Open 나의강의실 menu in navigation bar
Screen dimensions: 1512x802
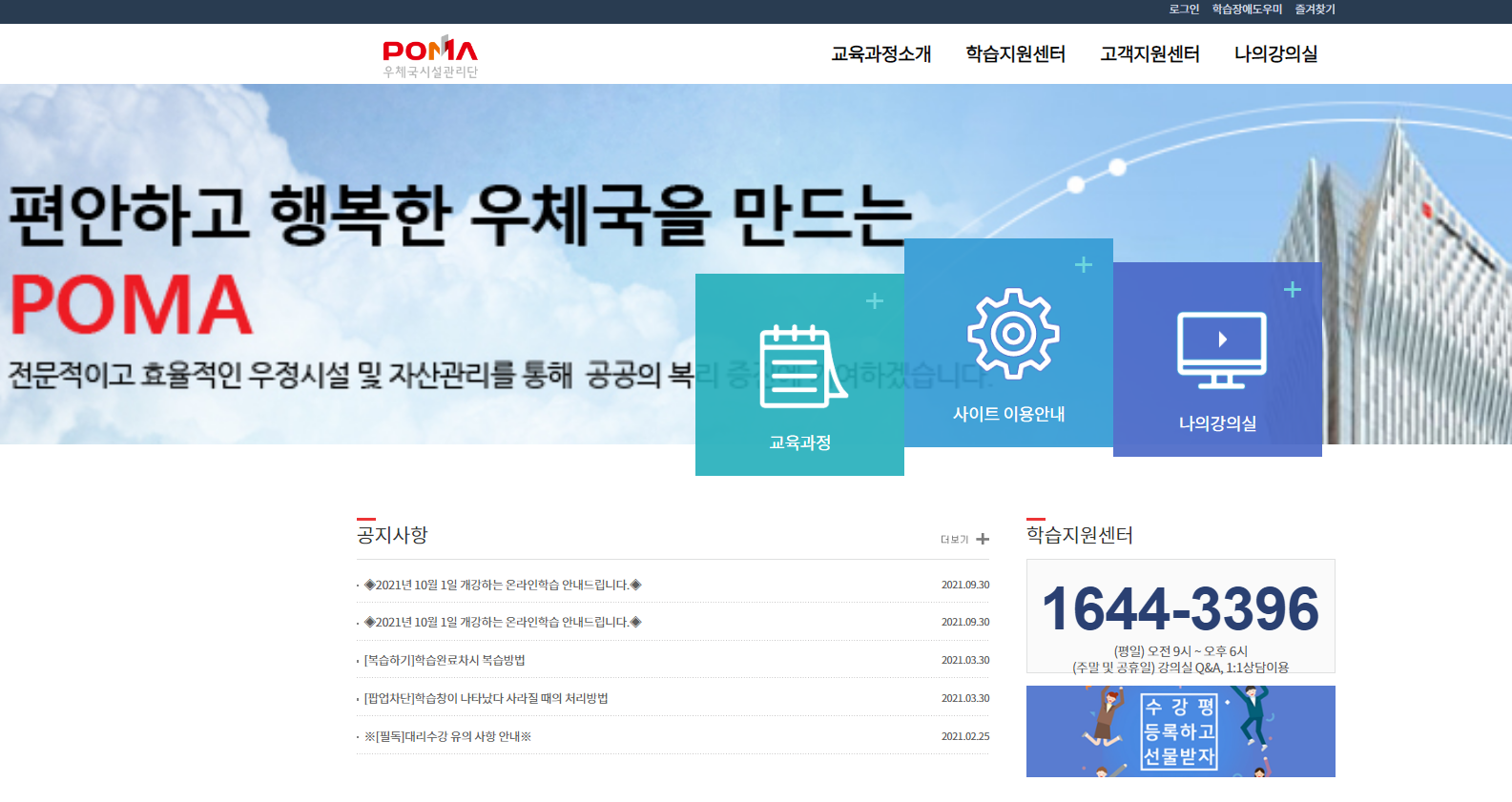click(x=1275, y=54)
